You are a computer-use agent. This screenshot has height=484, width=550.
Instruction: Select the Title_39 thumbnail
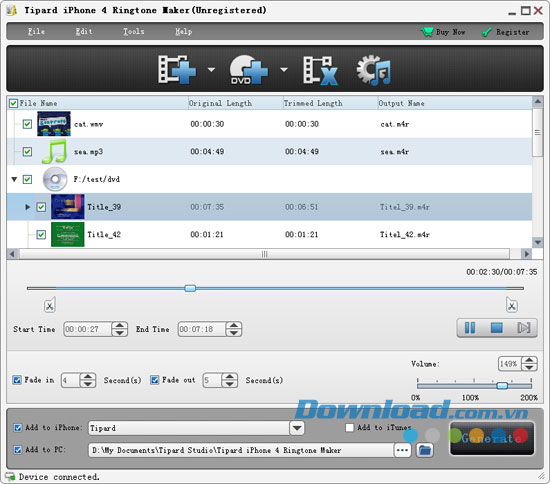68,207
